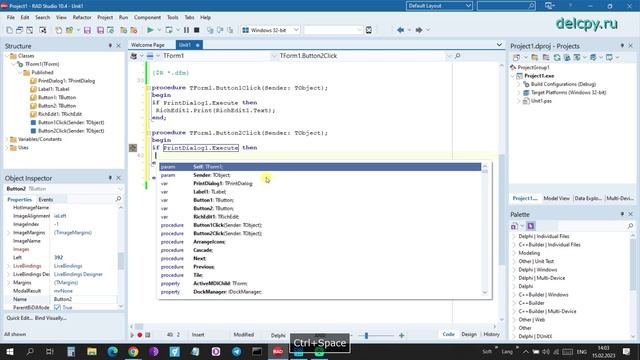Click the editor search magnifier icon
The height and width of the screenshot is (360, 640).
(x=458, y=56)
